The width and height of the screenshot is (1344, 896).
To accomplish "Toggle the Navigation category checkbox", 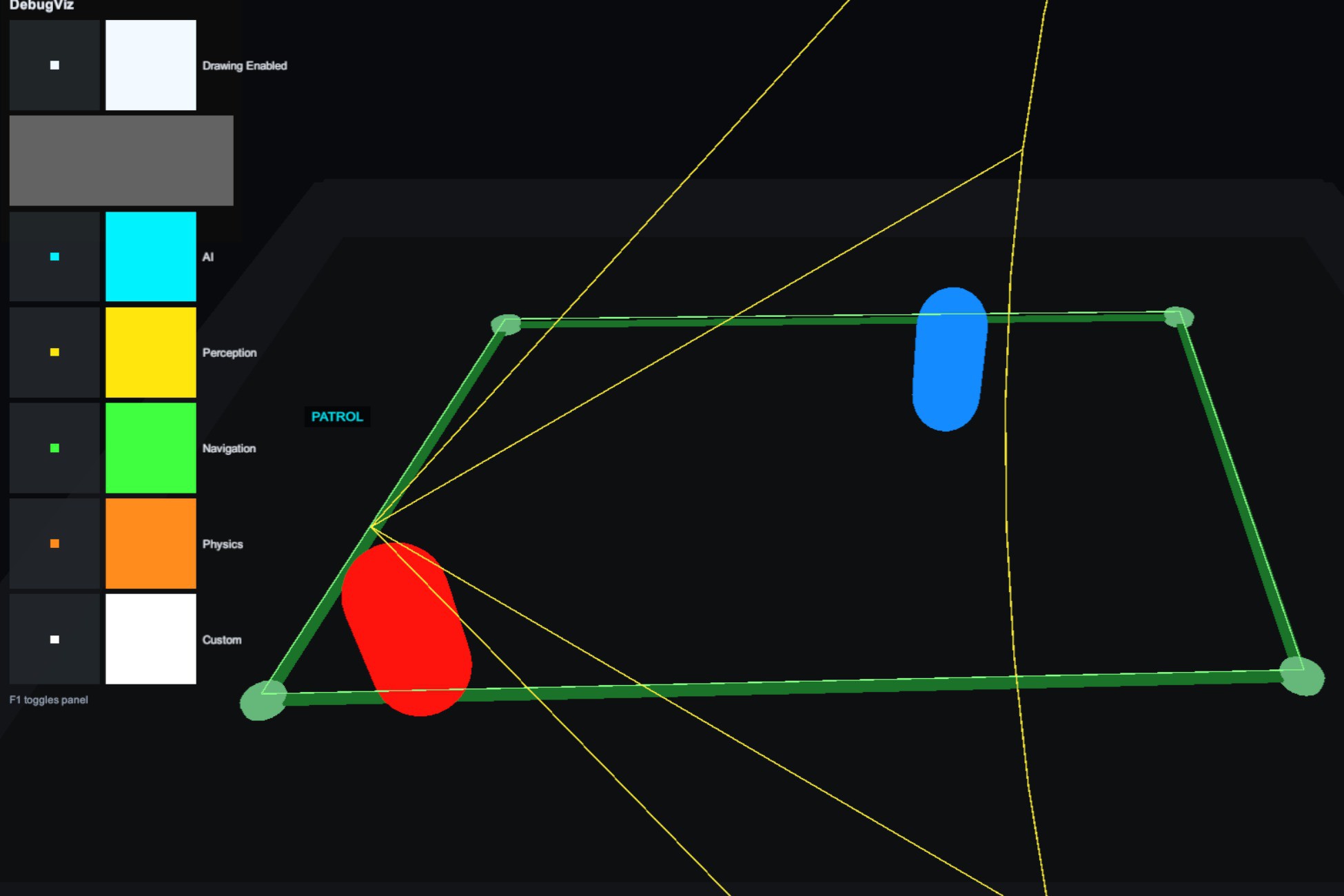I will [x=54, y=448].
